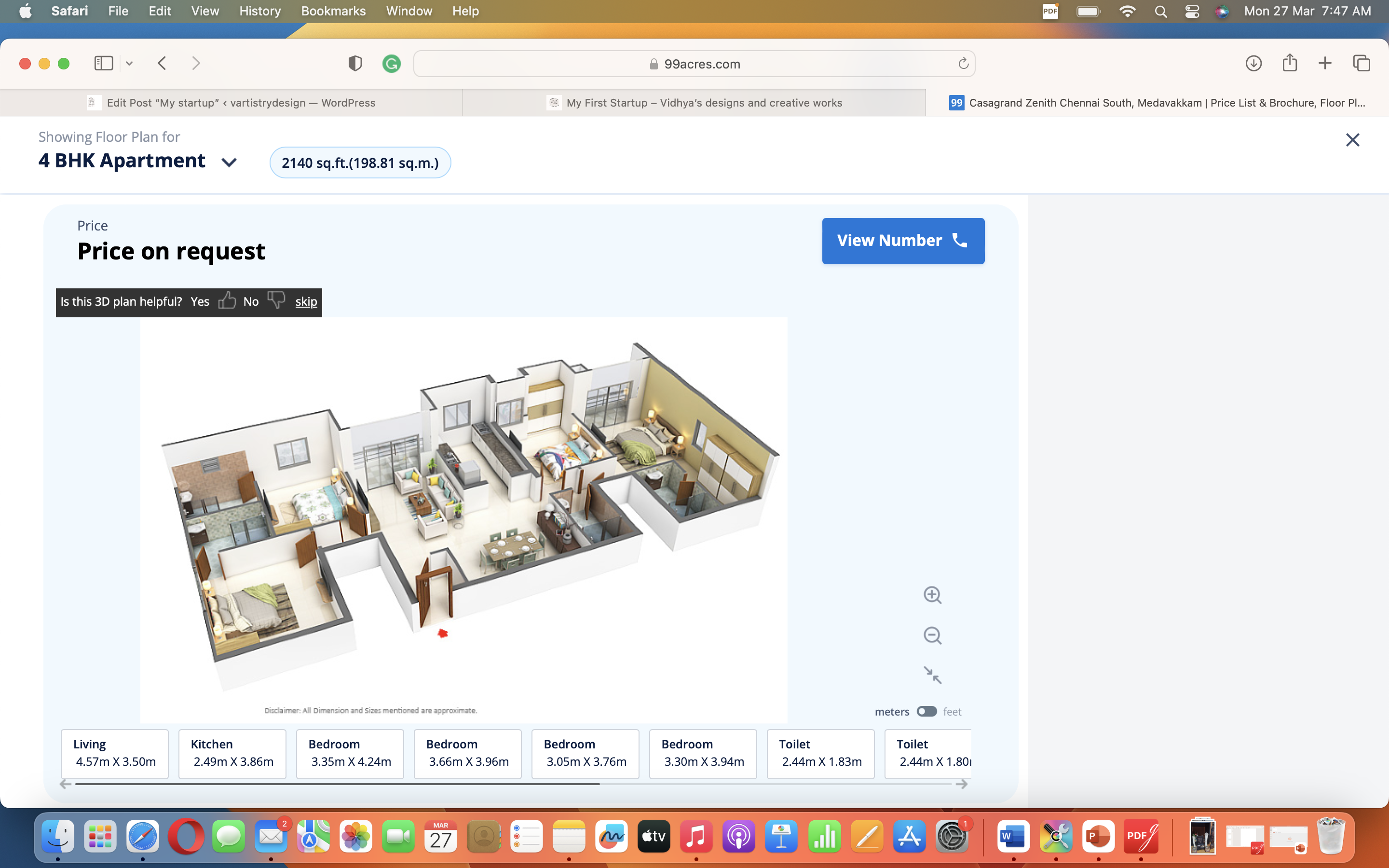This screenshot has height=868, width=1389.
Task: Toggle units between meters and feet
Action: [926, 711]
